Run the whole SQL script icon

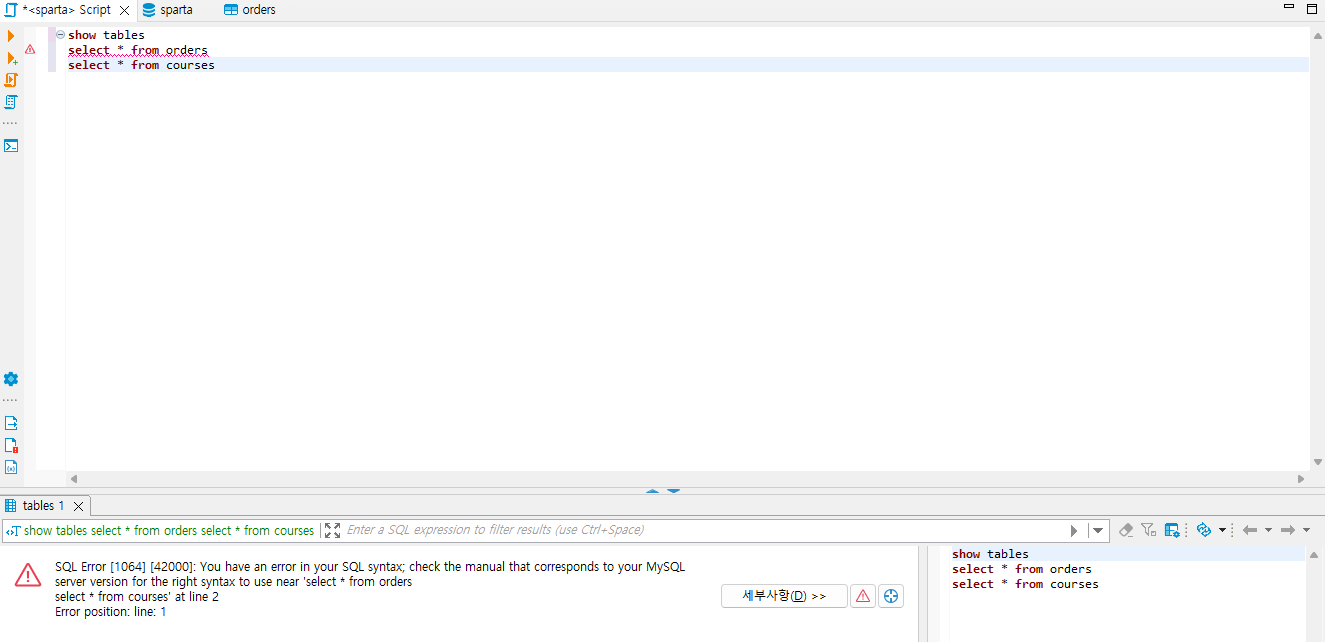tap(11, 80)
